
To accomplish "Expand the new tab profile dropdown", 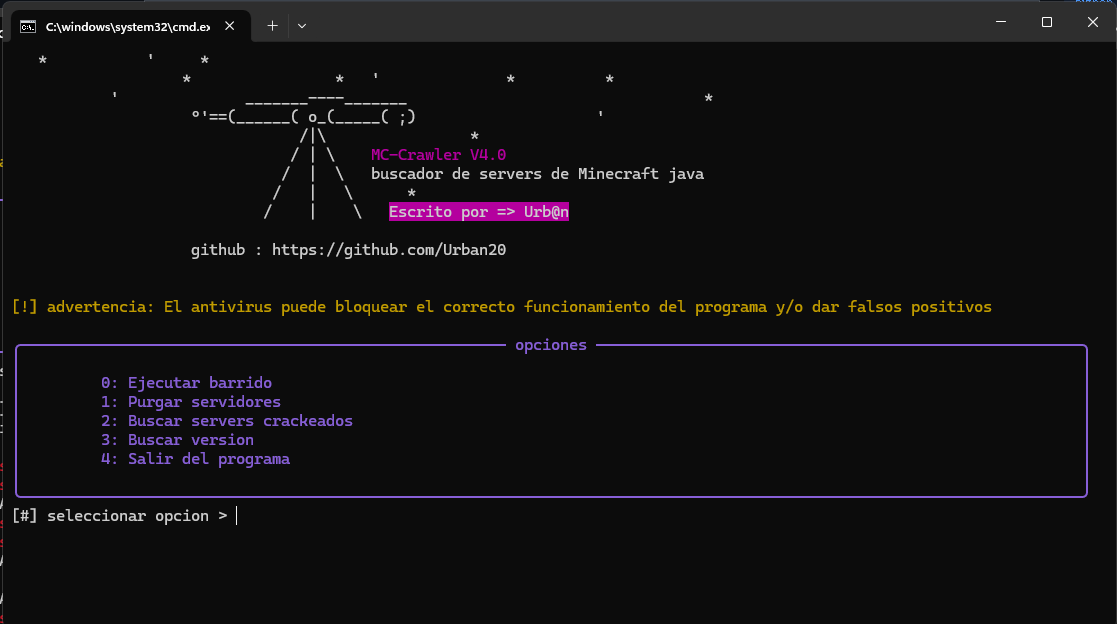I will (x=302, y=26).
